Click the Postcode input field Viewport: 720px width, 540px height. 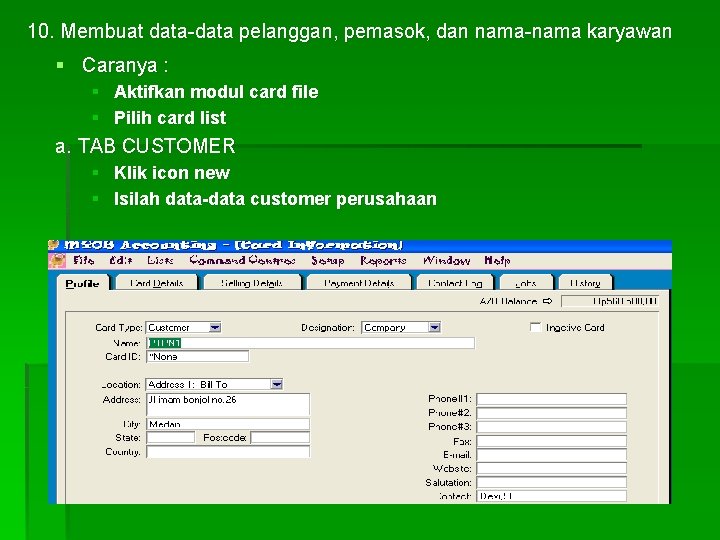click(x=280, y=438)
